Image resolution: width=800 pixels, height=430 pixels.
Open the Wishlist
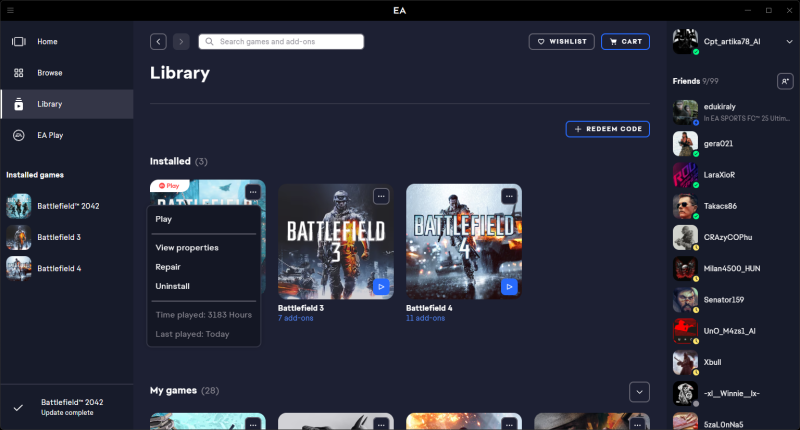coord(562,41)
